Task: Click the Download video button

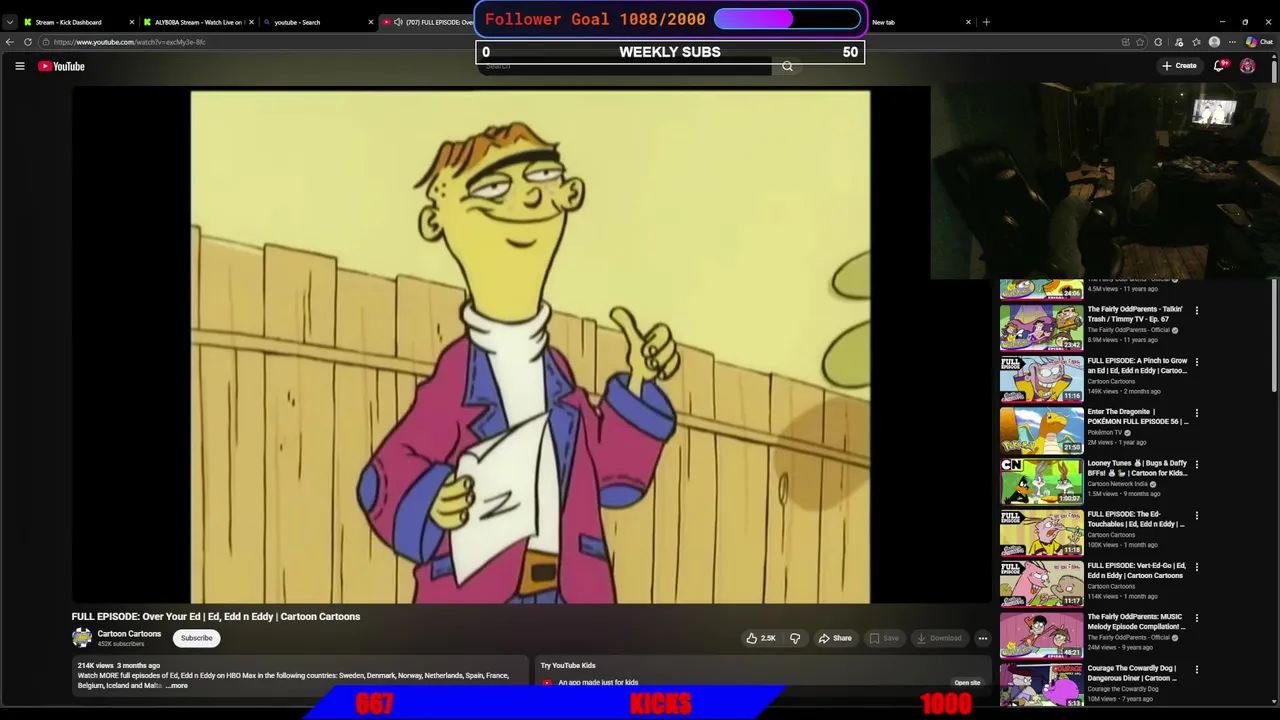Action: (x=939, y=638)
